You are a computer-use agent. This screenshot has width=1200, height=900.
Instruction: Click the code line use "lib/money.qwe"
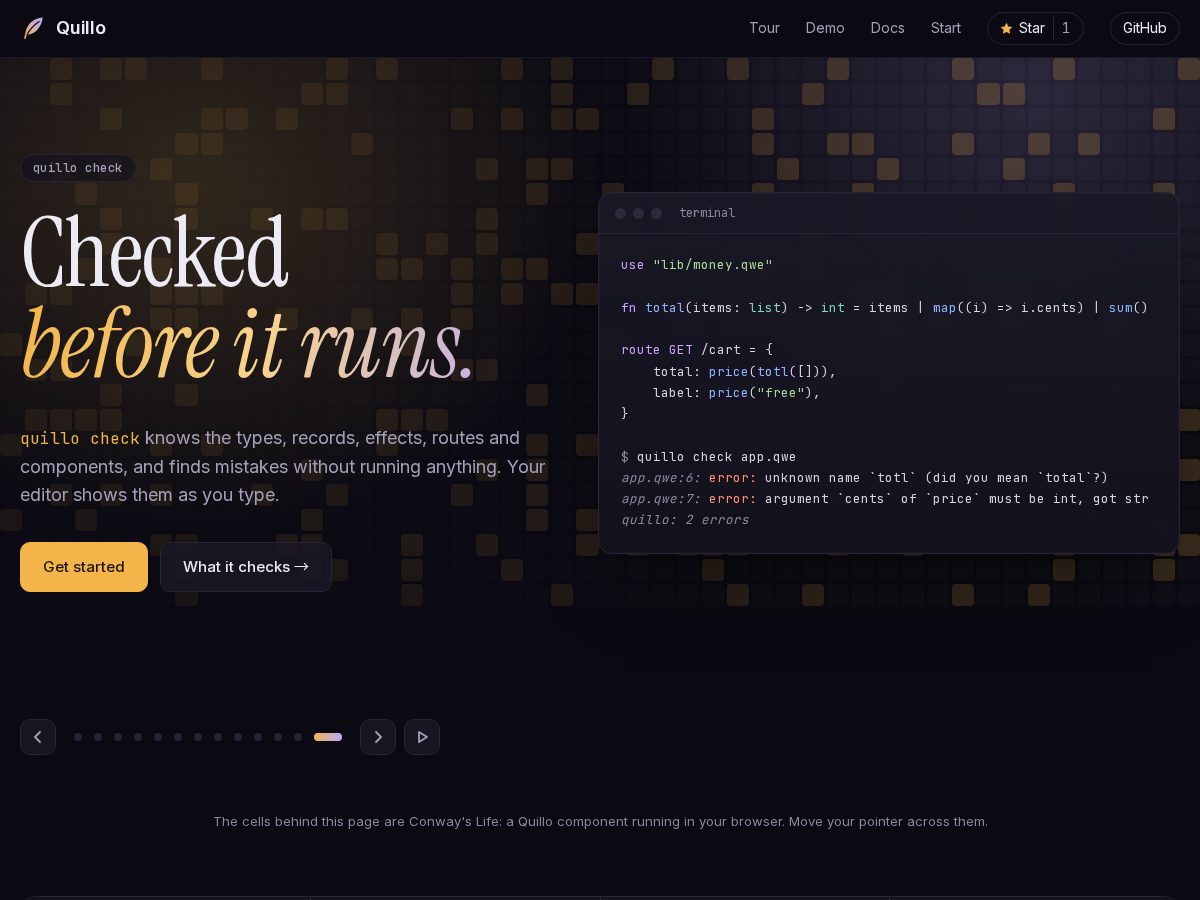(697, 265)
